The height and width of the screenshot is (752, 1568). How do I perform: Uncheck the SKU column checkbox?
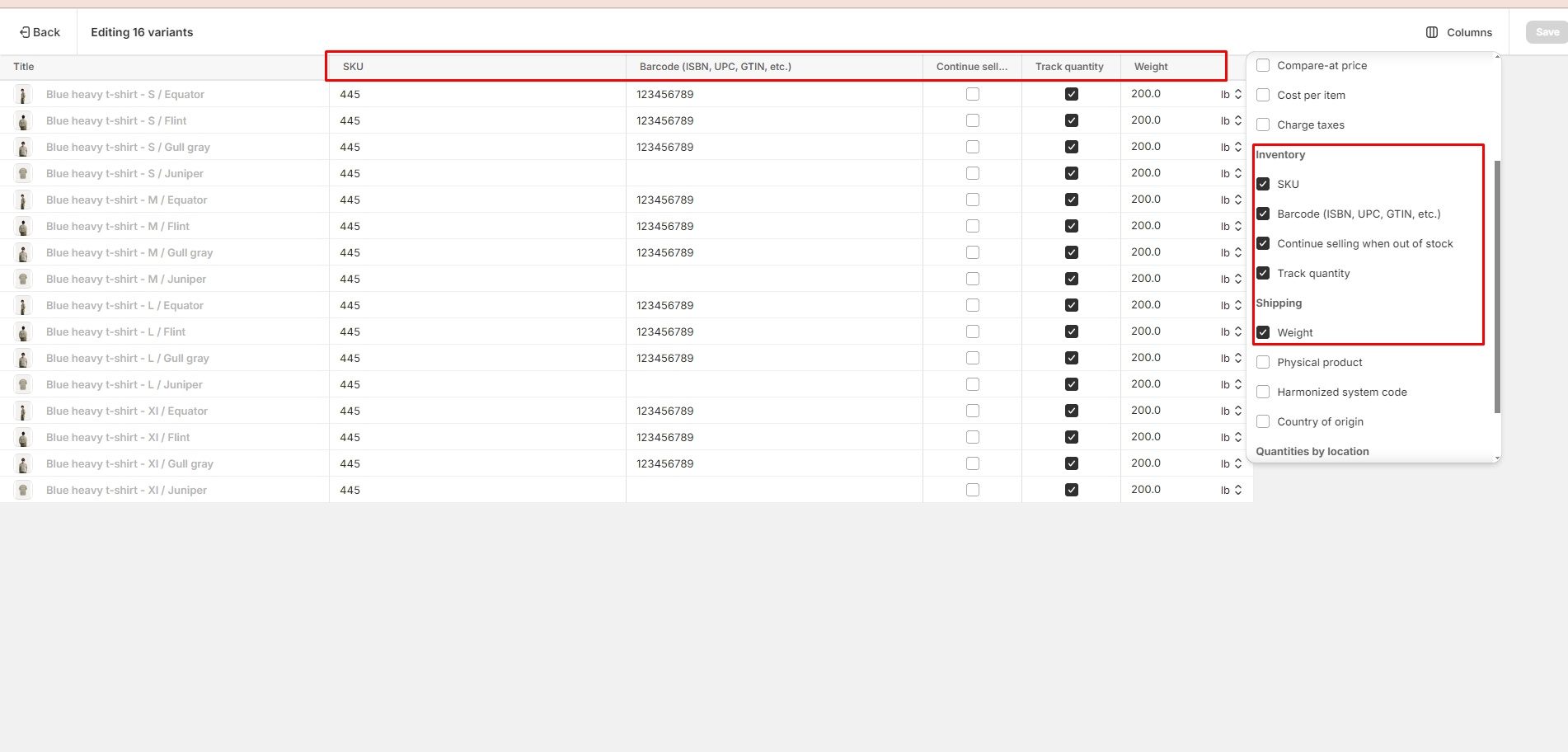tap(1263, 184)
